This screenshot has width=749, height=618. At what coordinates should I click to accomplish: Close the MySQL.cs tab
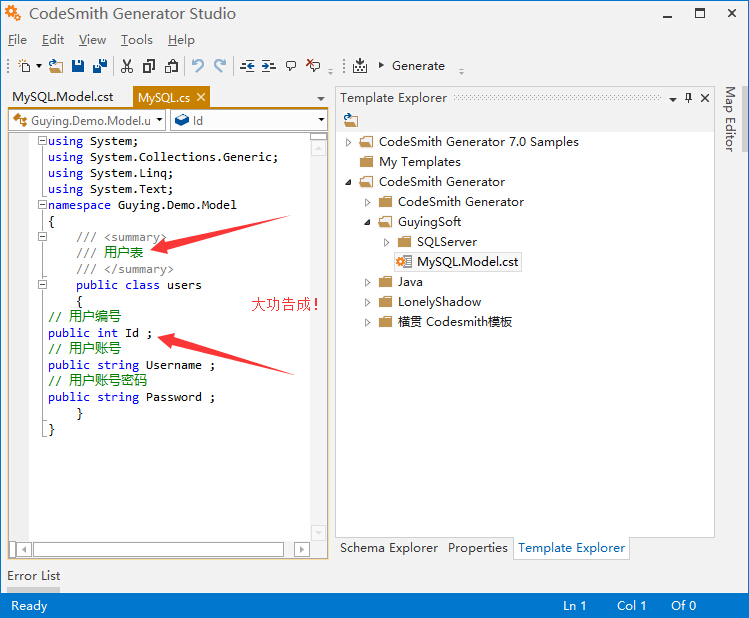point(201,97)
